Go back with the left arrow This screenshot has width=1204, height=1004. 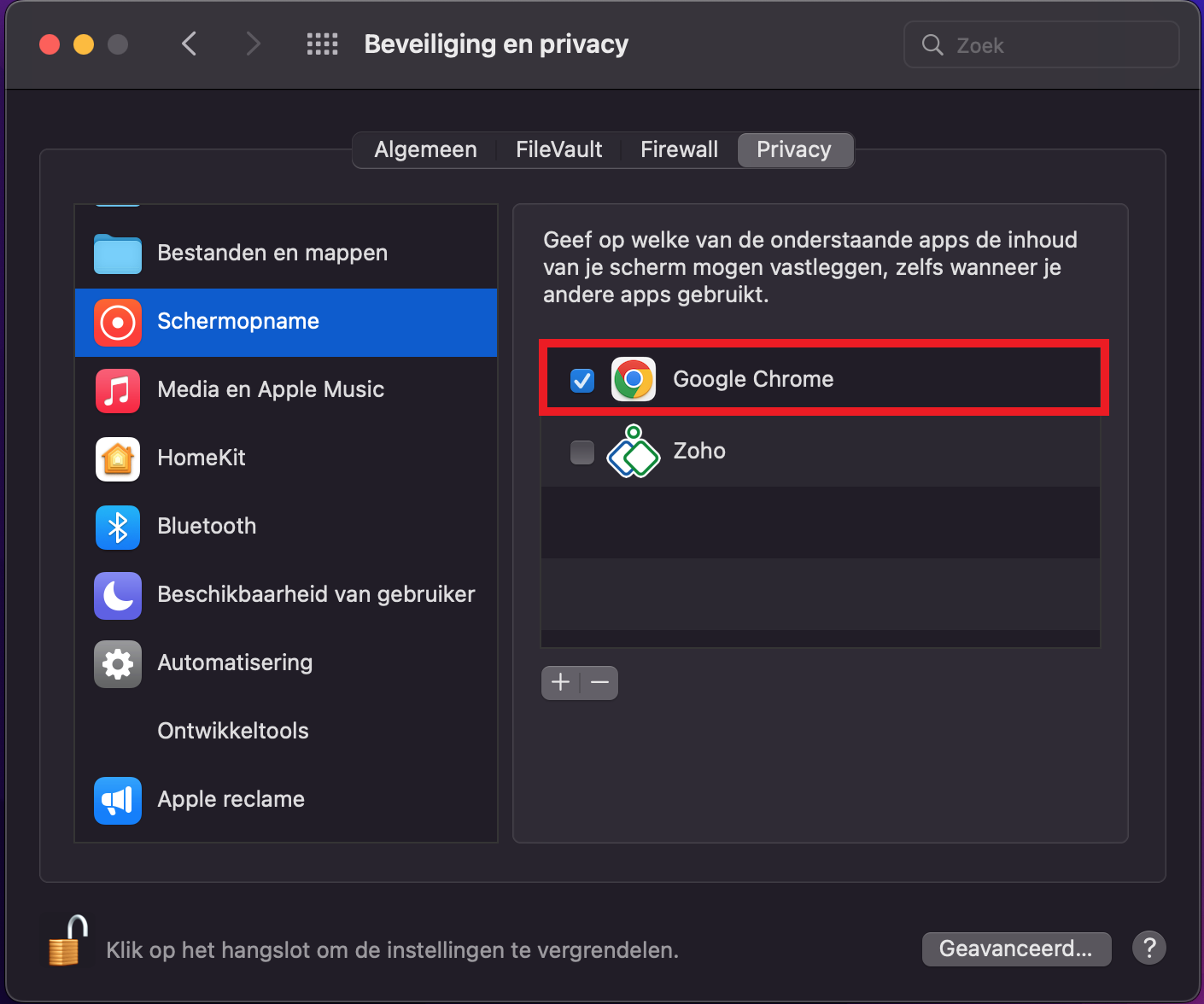[x=190, y=44]
